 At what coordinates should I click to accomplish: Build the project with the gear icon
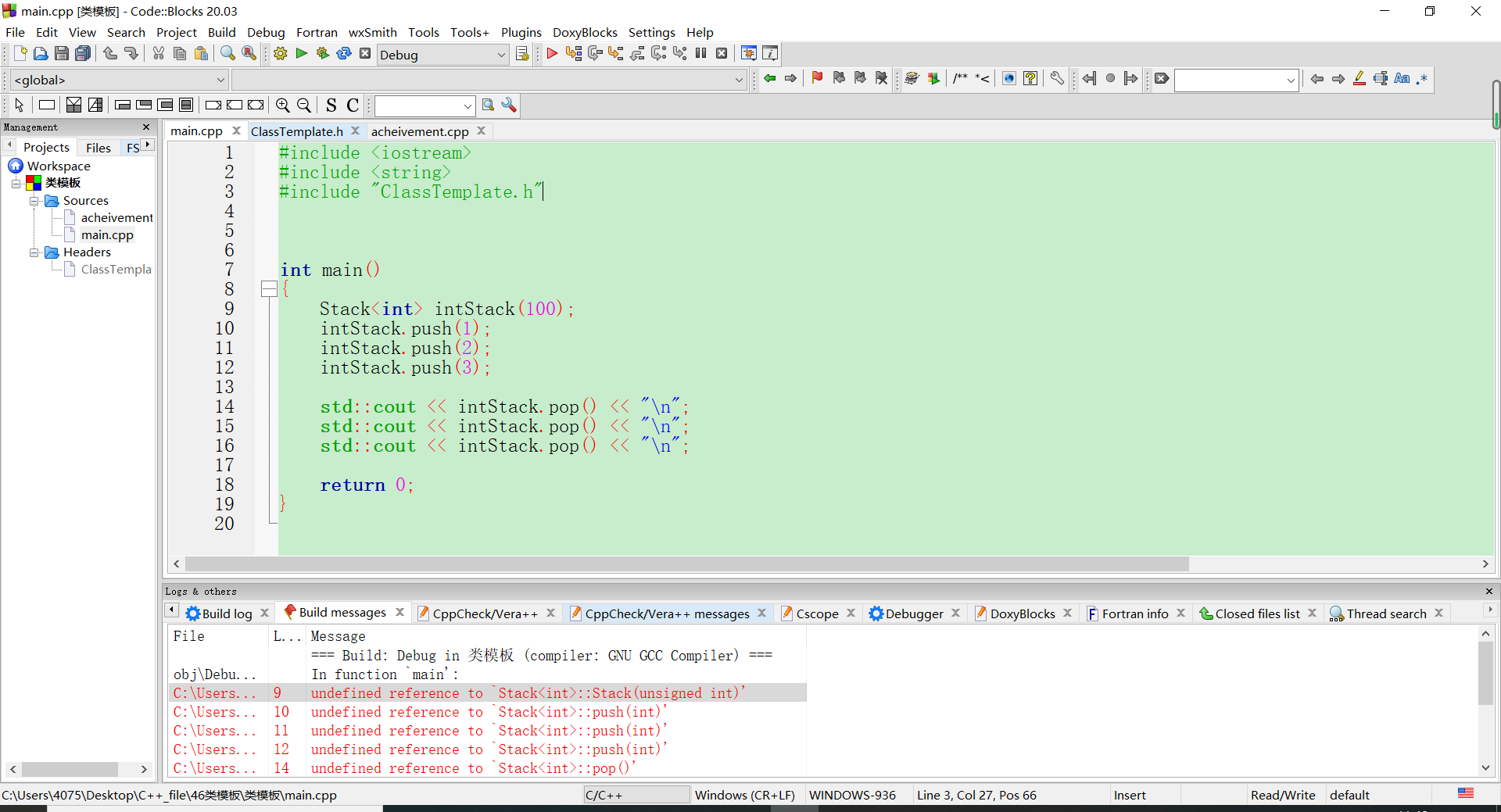[281, 54]
